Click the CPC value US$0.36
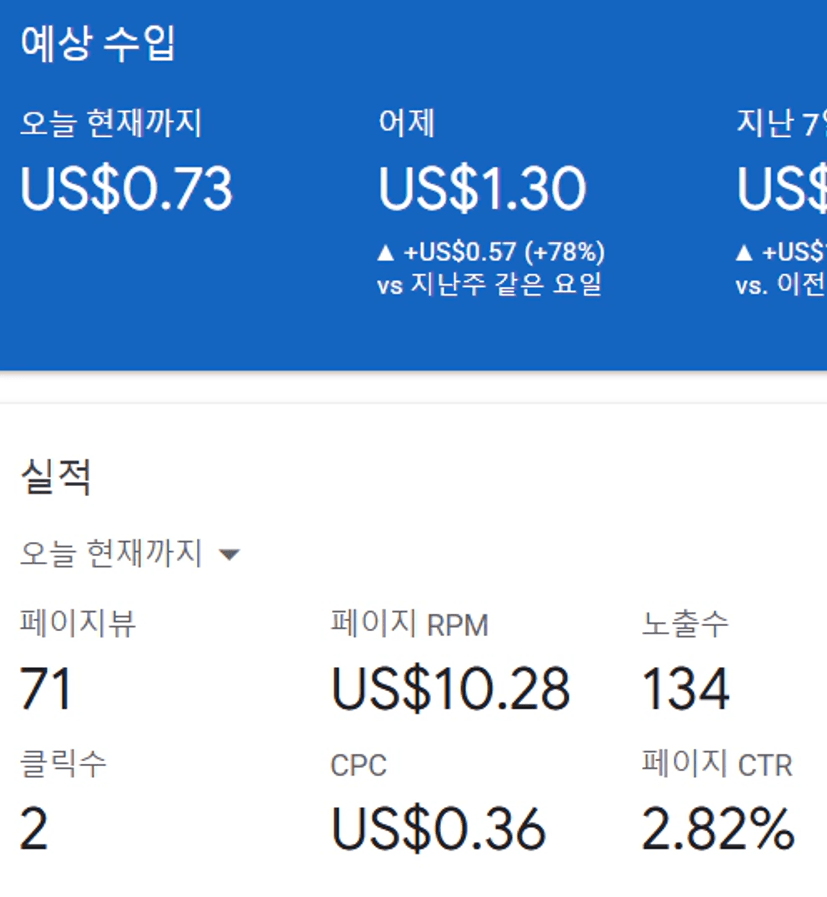 (438, 829)
